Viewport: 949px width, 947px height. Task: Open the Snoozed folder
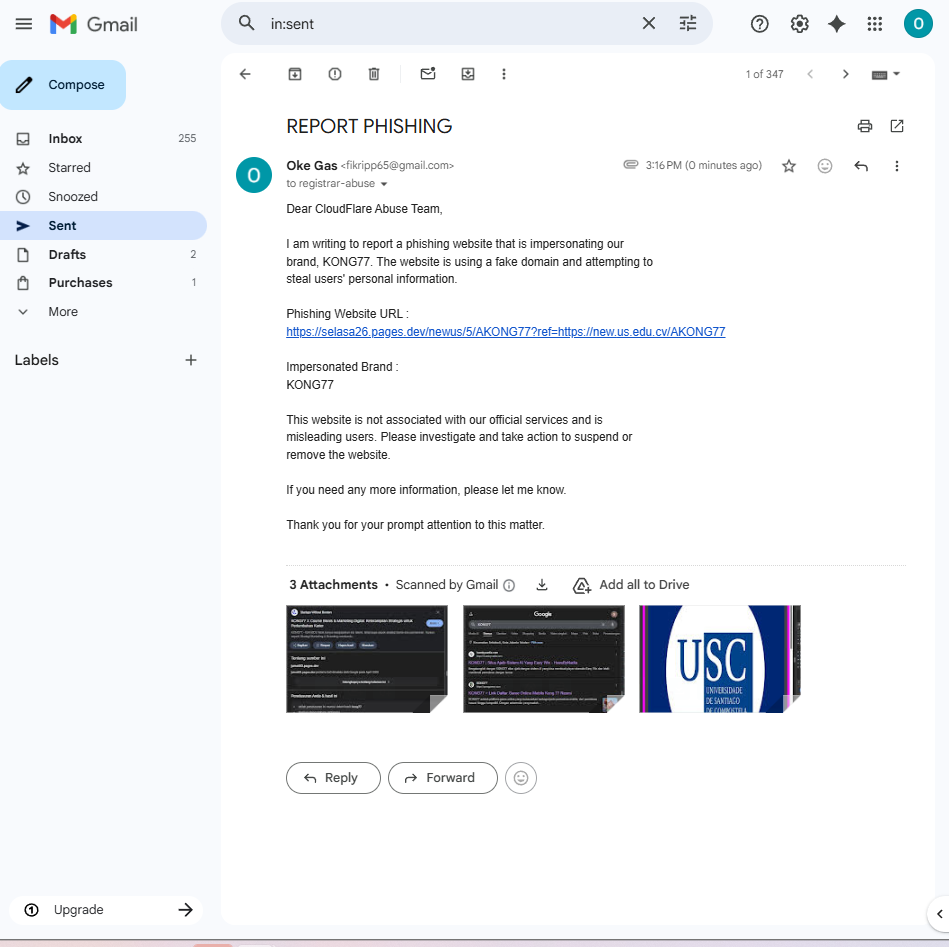103,197
